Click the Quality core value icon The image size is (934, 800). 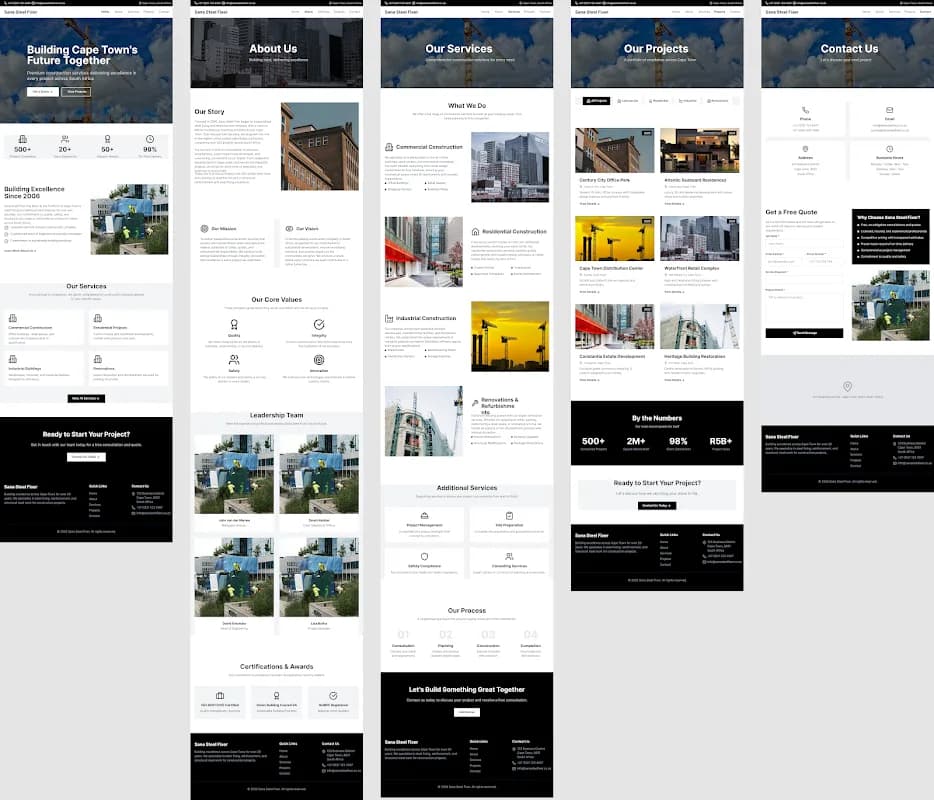[x=234, y=325]
